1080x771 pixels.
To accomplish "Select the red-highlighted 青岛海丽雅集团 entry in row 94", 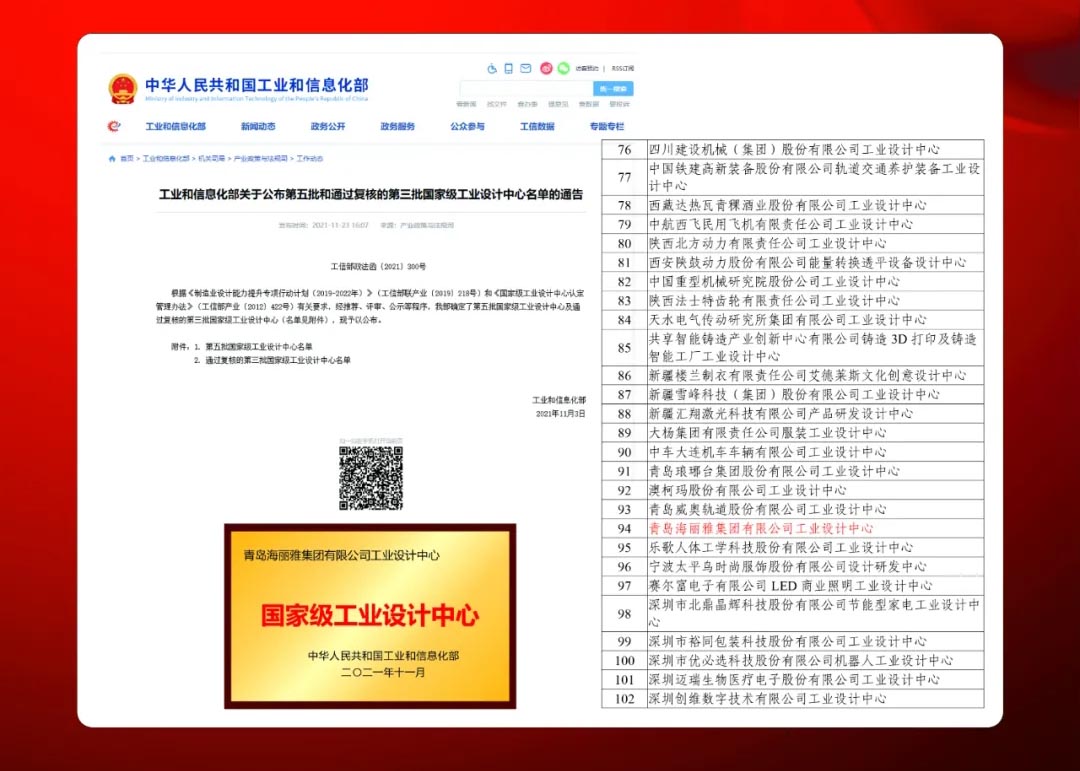I will (x=760, y=527).
